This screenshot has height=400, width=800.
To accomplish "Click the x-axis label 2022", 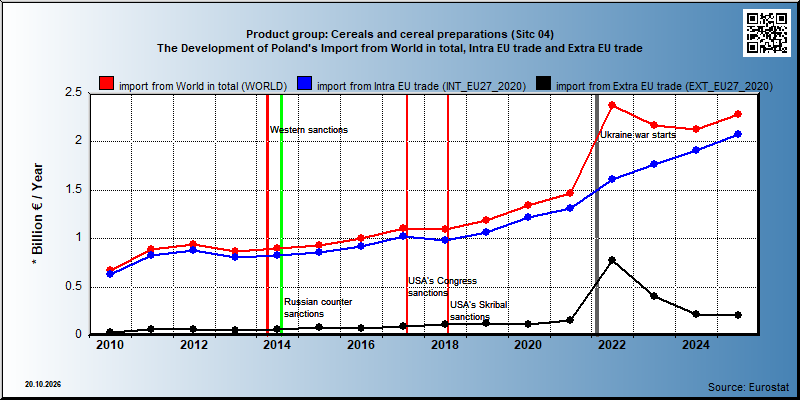I will point(612,345).
